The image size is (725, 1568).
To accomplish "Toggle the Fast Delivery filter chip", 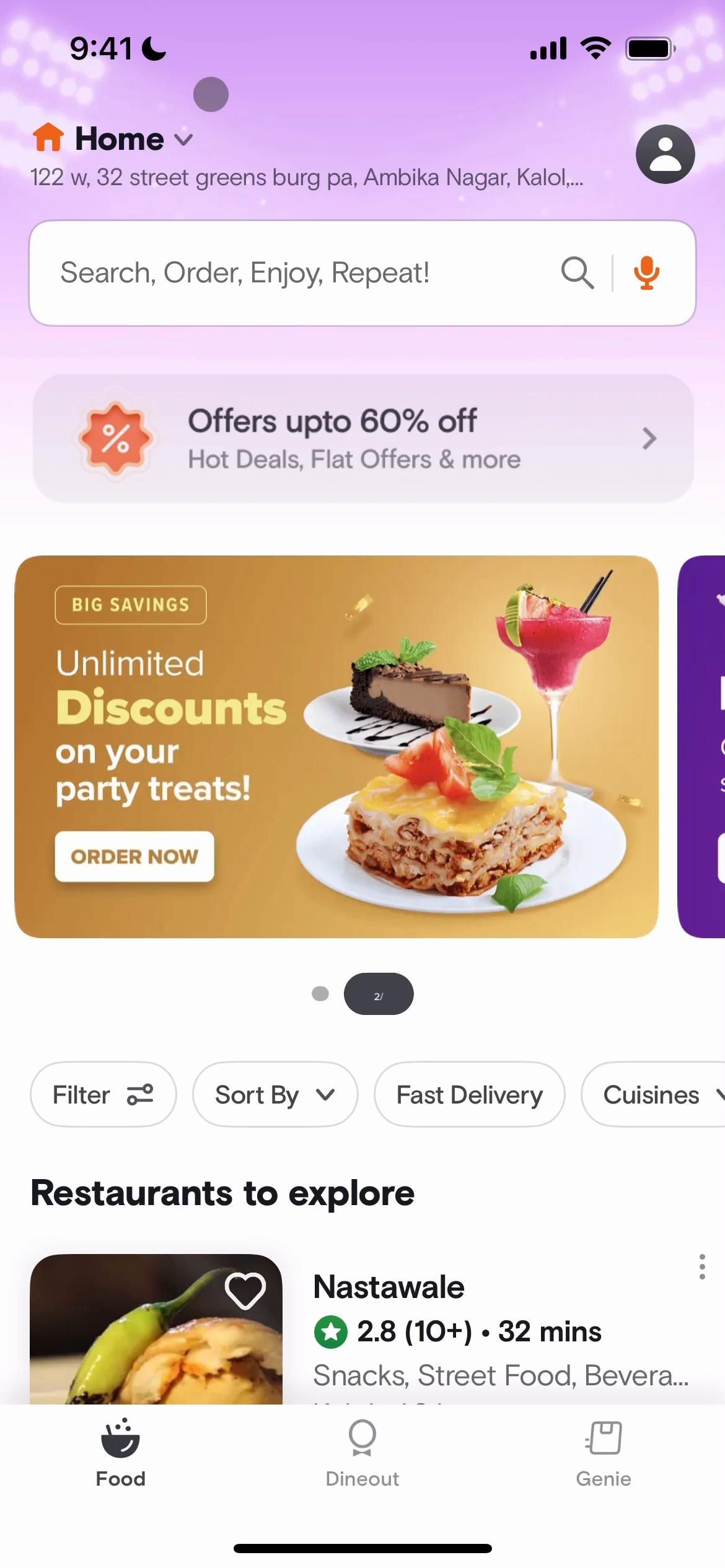I will (x=469, y=1094).
